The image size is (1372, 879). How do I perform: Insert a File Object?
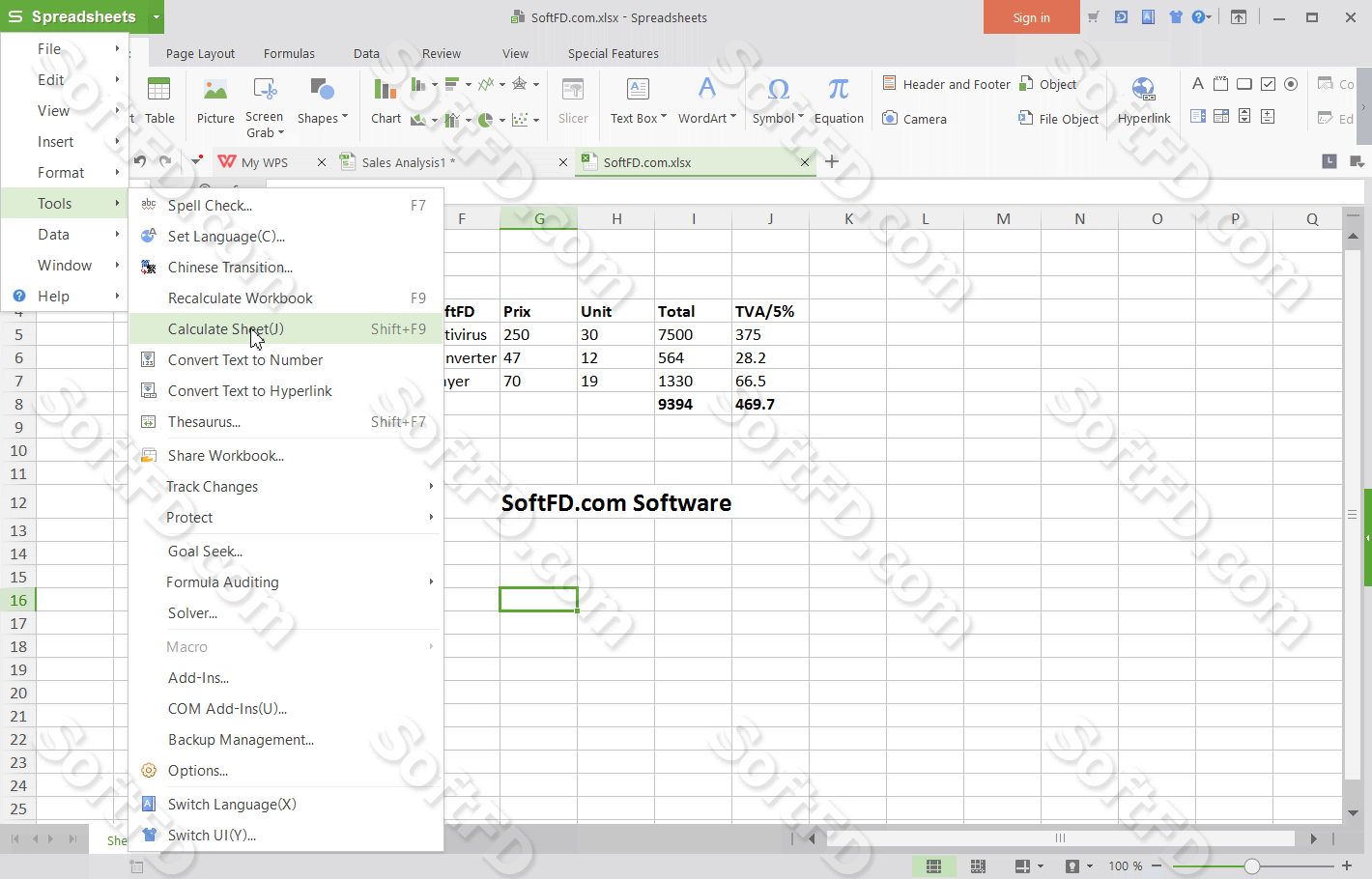(x=1059, y=119)
